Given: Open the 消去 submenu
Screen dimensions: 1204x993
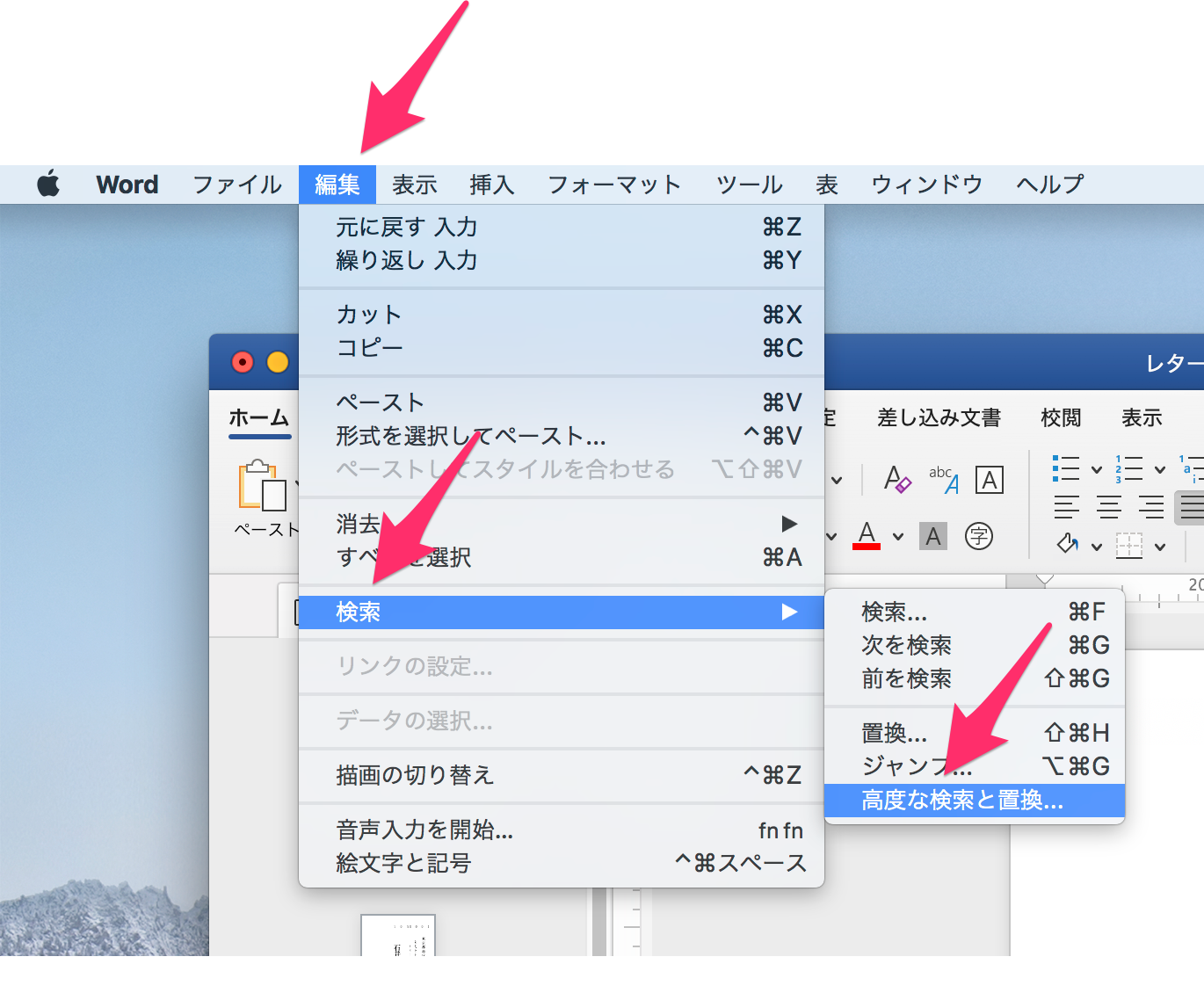Looking at the screenshot, I should pyautogui.click(x=562, y=524).
